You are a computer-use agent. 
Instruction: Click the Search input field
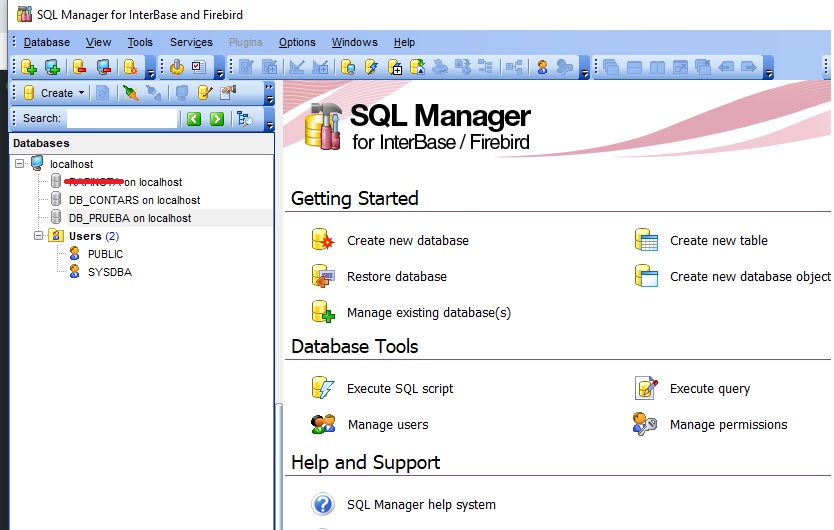121,119
